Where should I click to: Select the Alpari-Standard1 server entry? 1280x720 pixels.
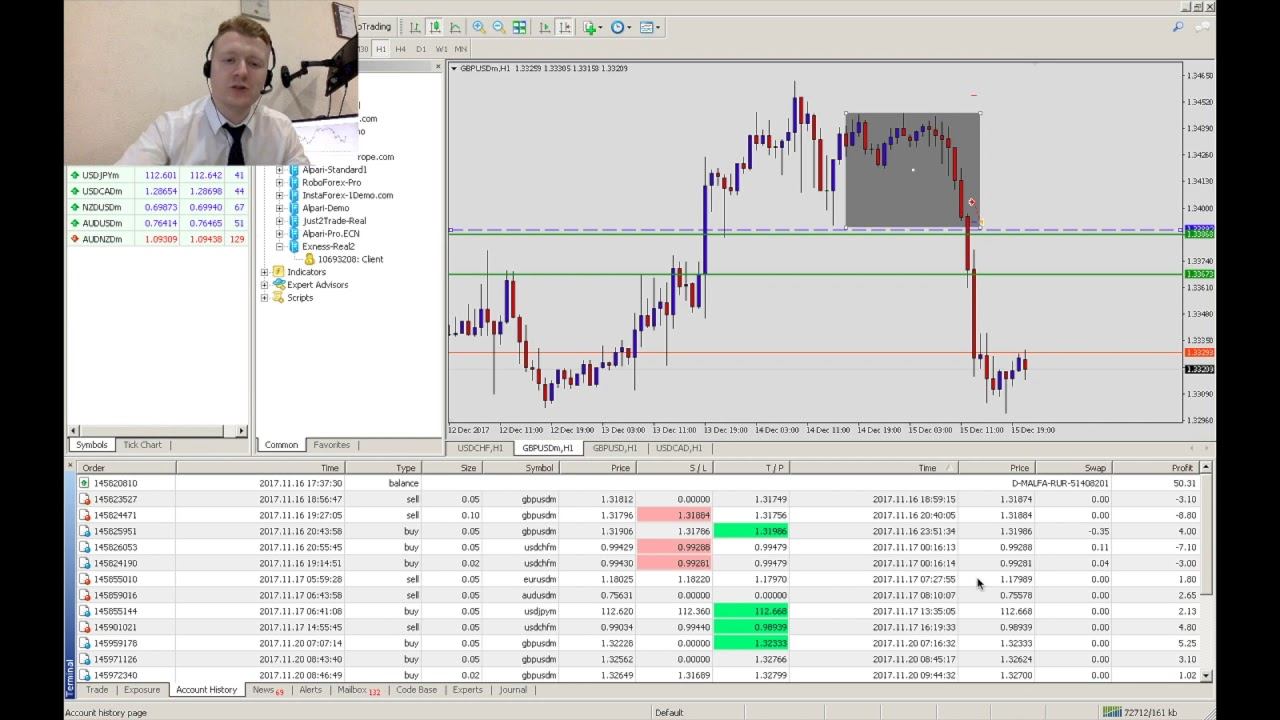point(334,170)
